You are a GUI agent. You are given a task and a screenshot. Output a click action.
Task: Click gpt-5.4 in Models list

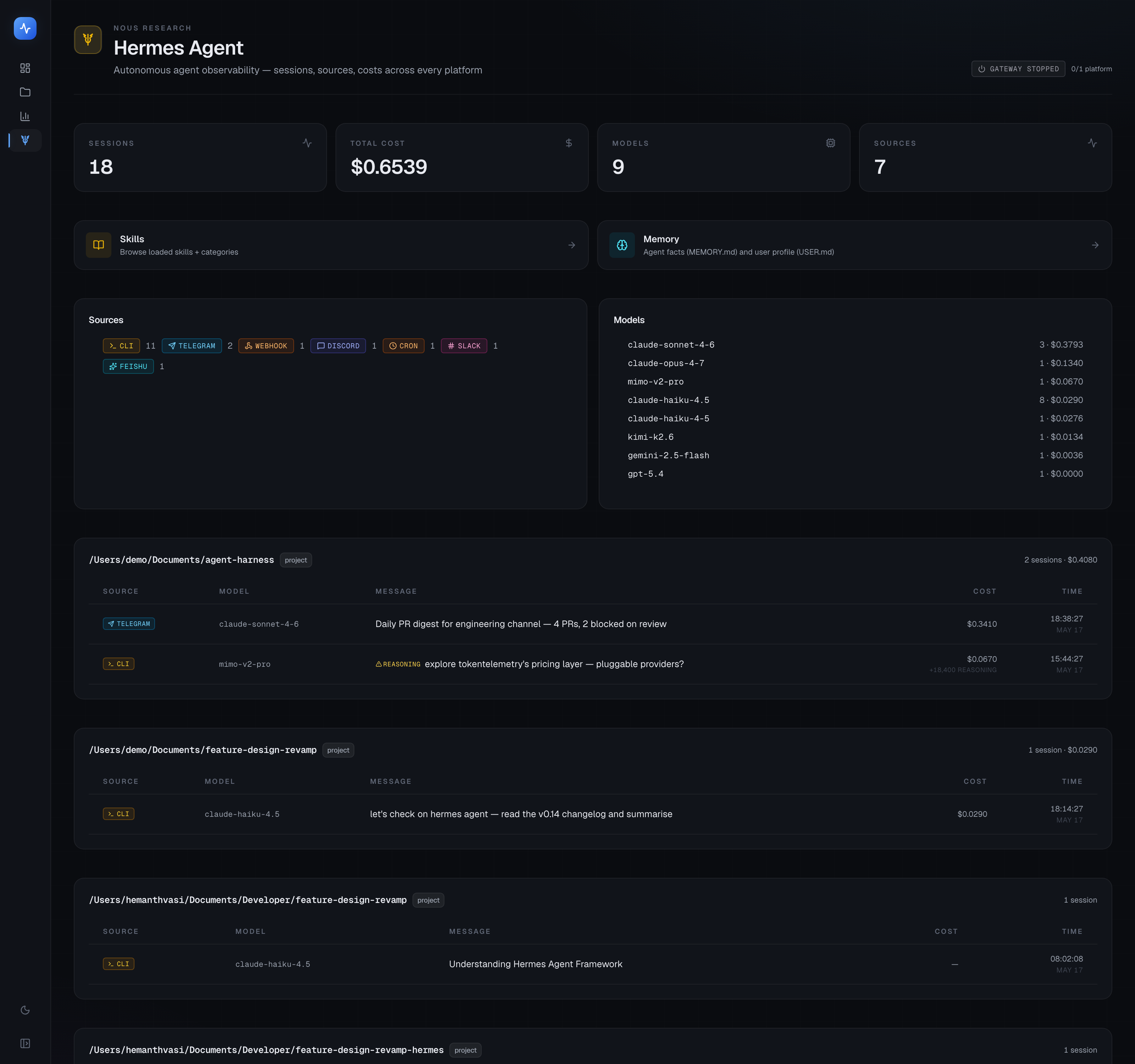(x=646, y=474)
